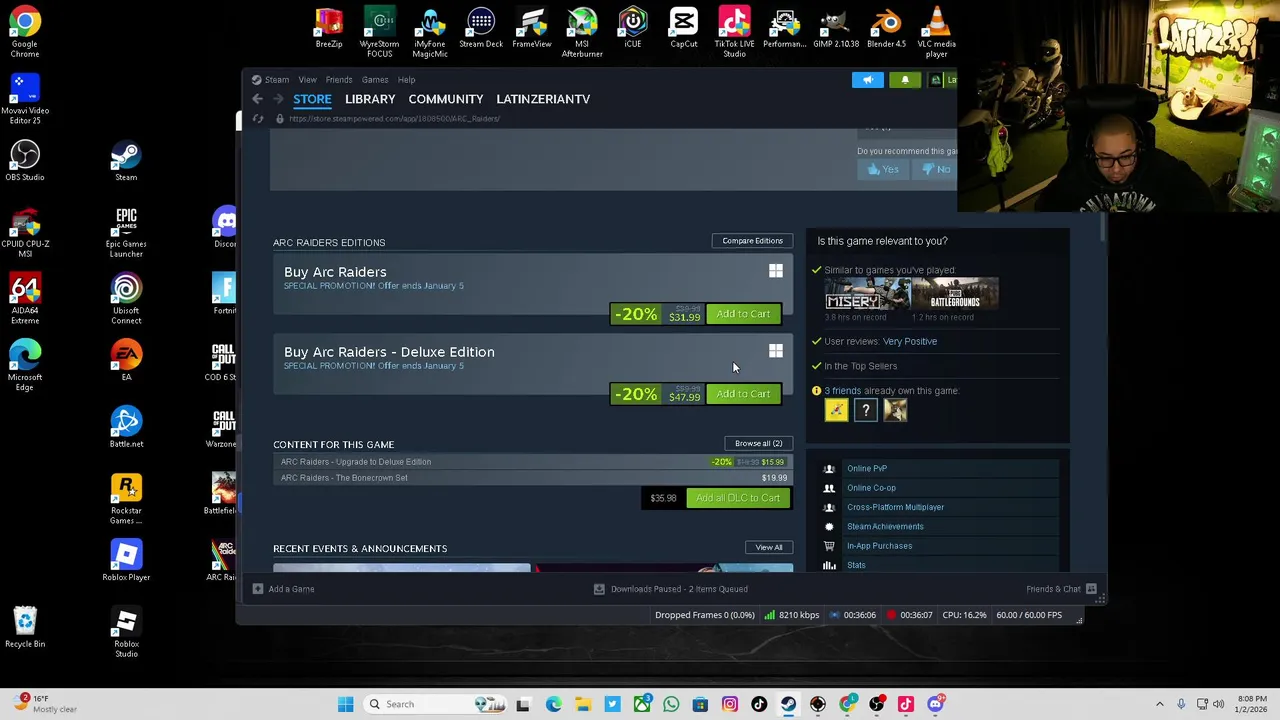Open the Steam menu
The image size is (1280, 720).
[x=270, y=80]
